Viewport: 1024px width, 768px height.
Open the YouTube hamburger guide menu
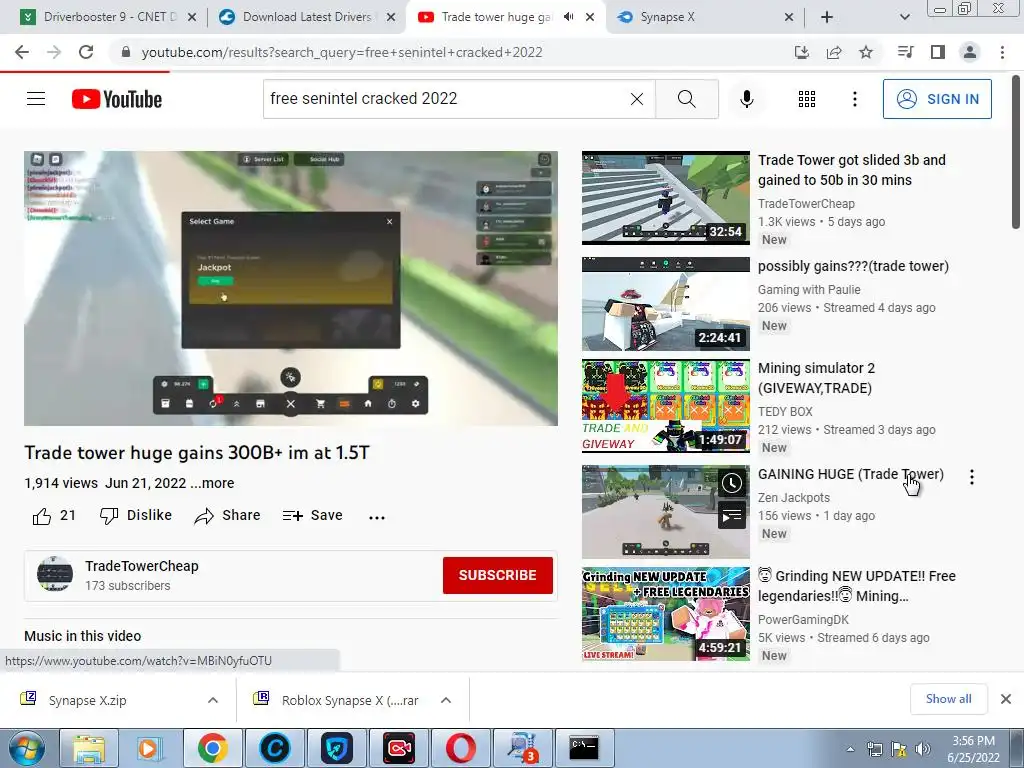point(36,99)
